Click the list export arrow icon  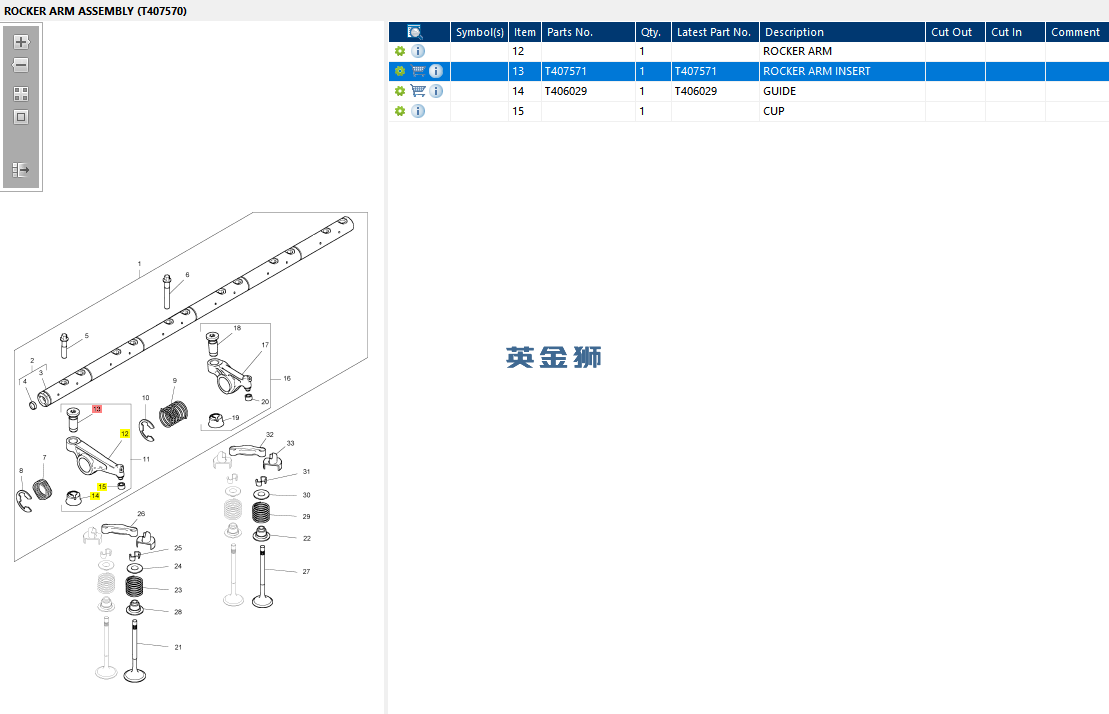click(21, 170)
